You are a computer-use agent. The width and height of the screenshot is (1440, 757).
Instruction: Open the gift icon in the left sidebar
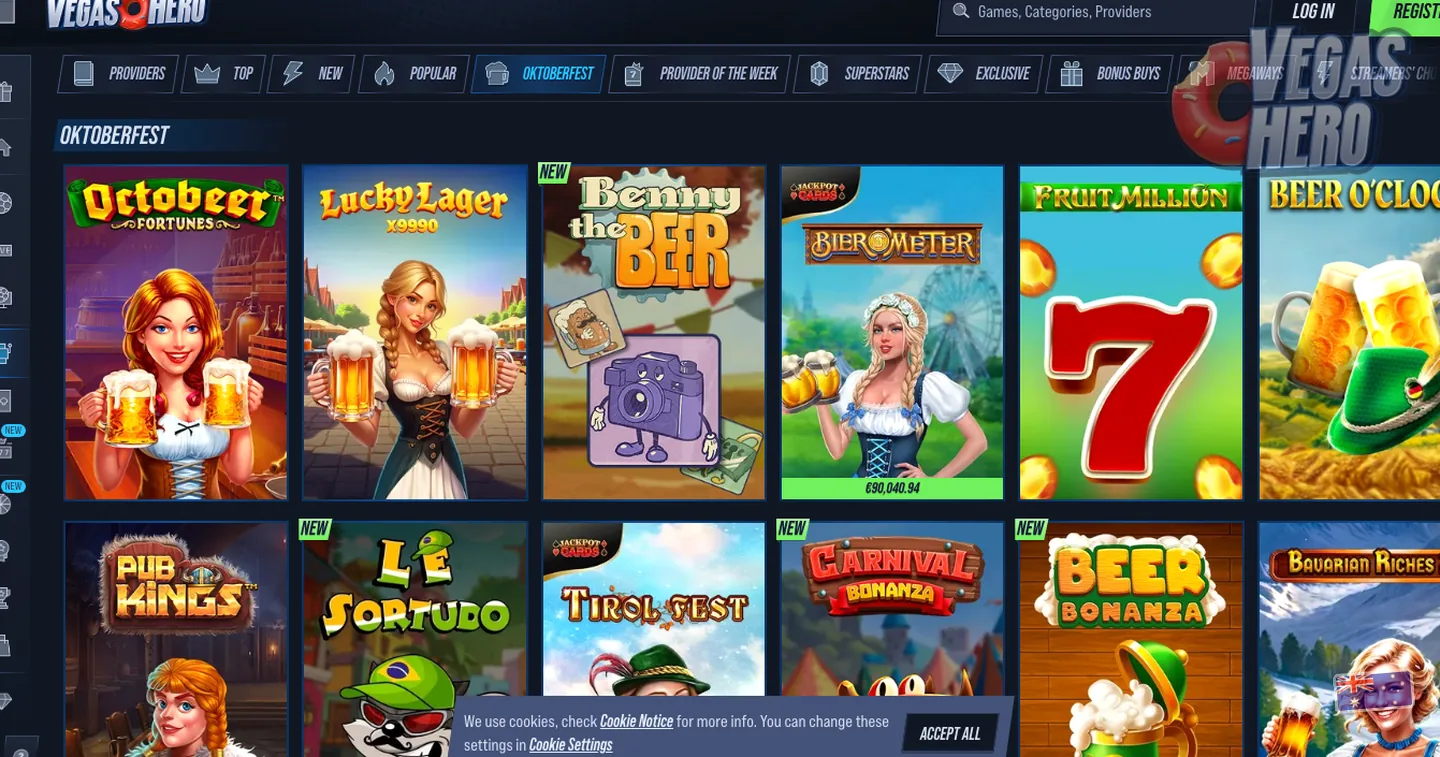click(6, 92)
